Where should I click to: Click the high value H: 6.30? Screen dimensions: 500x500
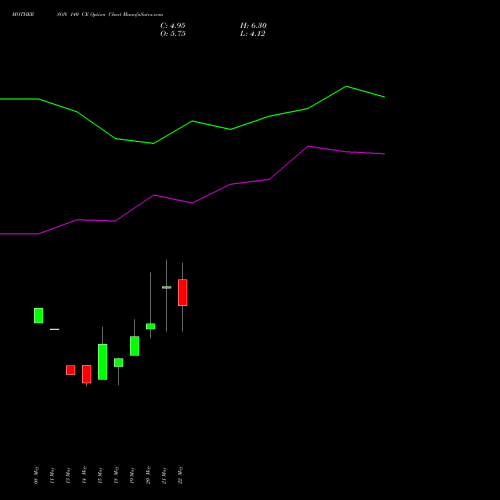point(253,26)
